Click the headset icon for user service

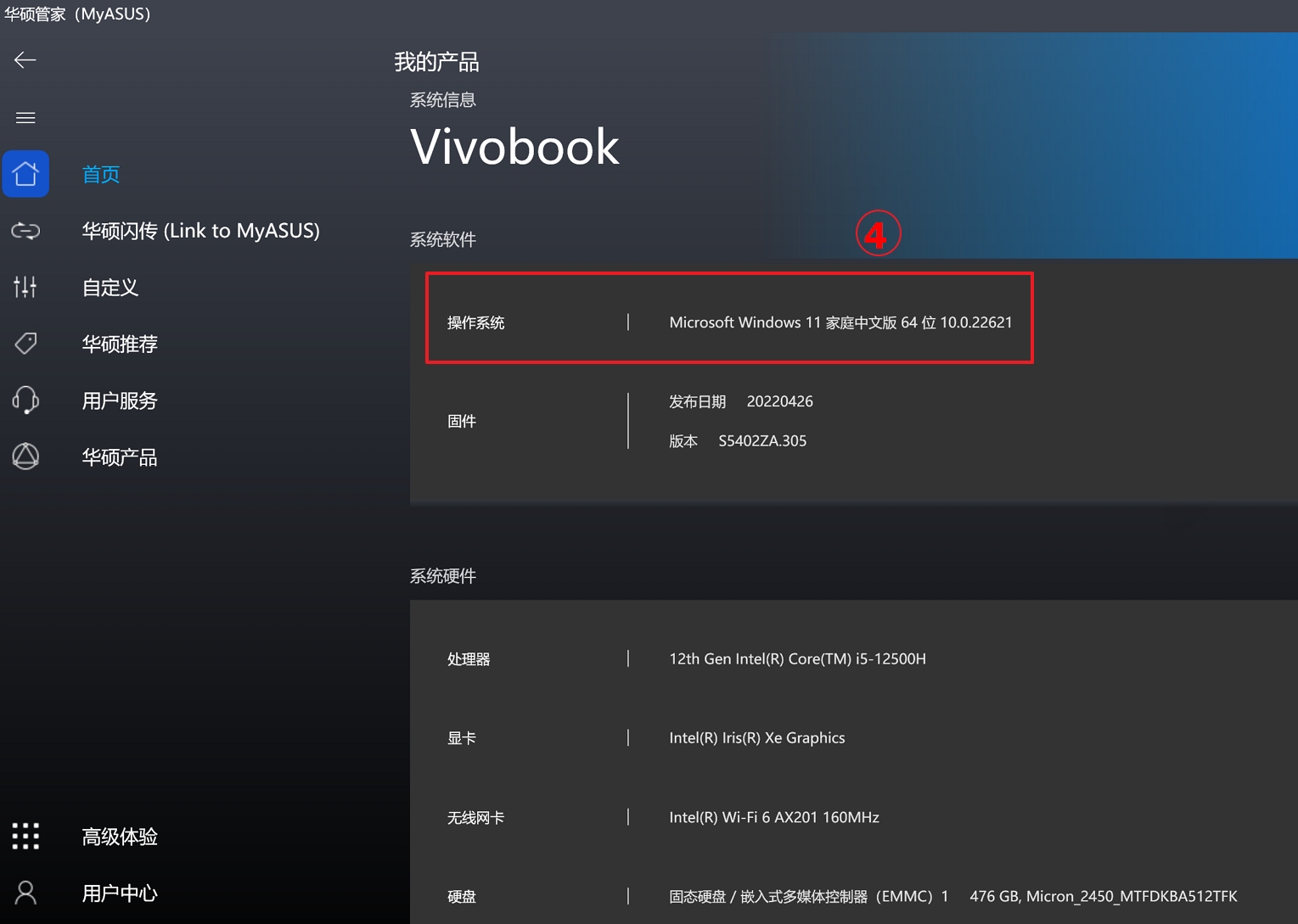click(25, 400)
